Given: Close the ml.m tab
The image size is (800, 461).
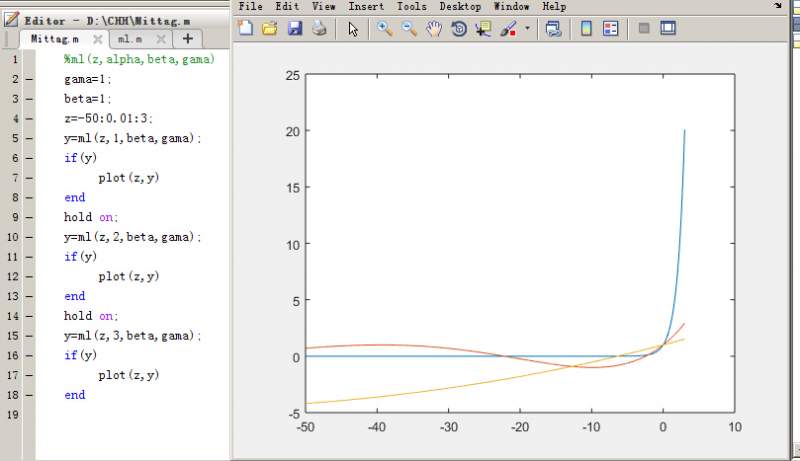Looking at the screenshot, I should [161, 39].
